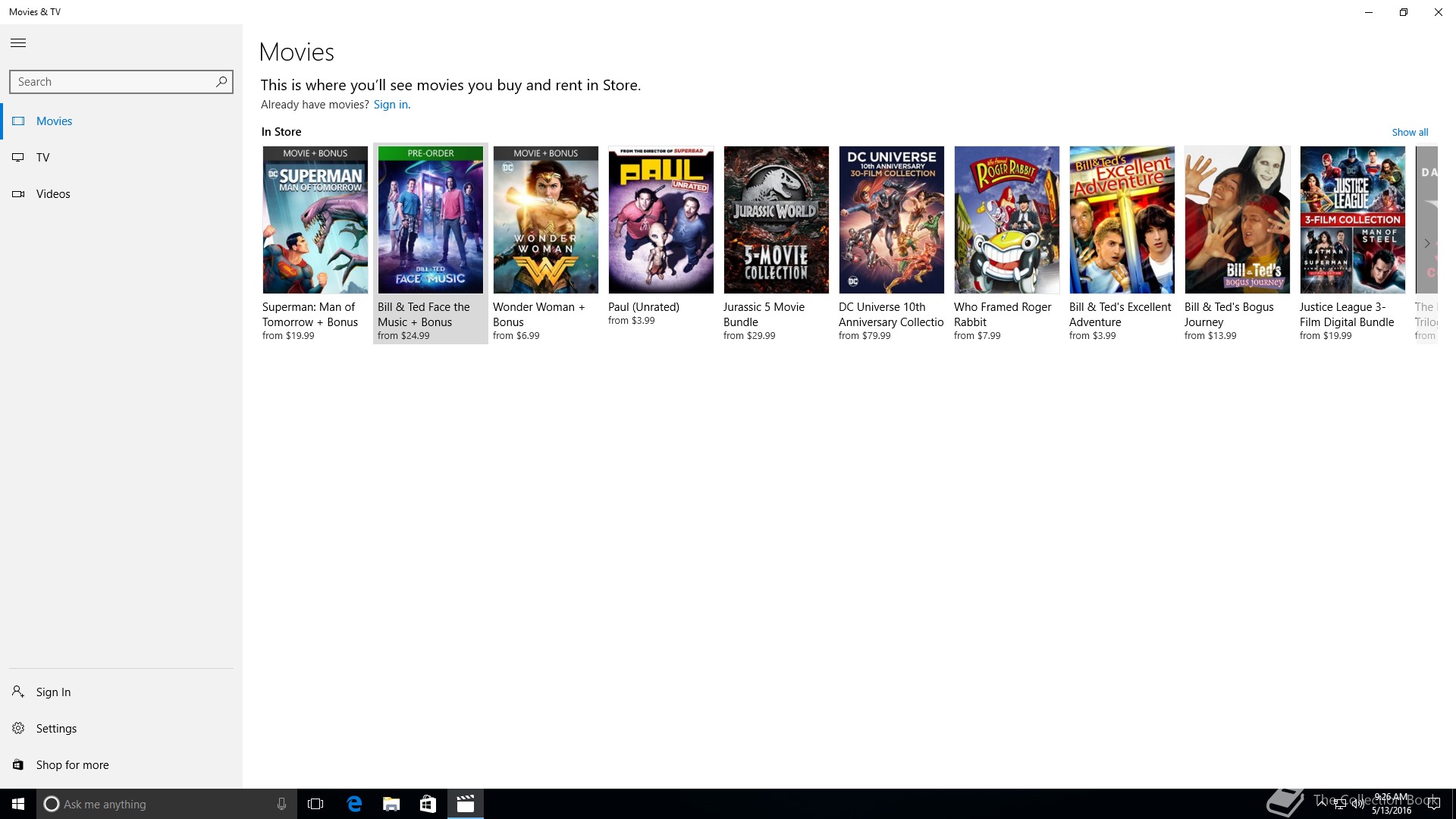Open Superman: Man of Tomorrow poster
This screenshot has height=819, width=1456.
315,220
